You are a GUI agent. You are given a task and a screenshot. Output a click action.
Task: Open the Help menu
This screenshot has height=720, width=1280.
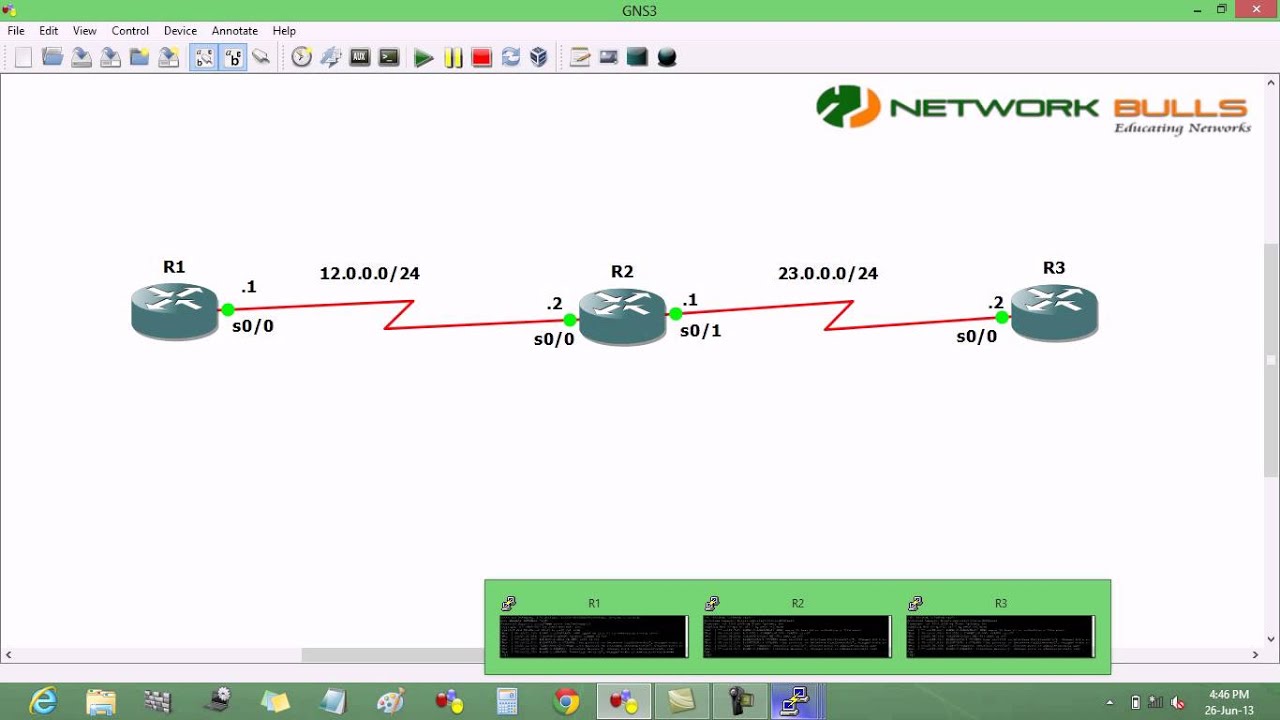coord(284,31)
